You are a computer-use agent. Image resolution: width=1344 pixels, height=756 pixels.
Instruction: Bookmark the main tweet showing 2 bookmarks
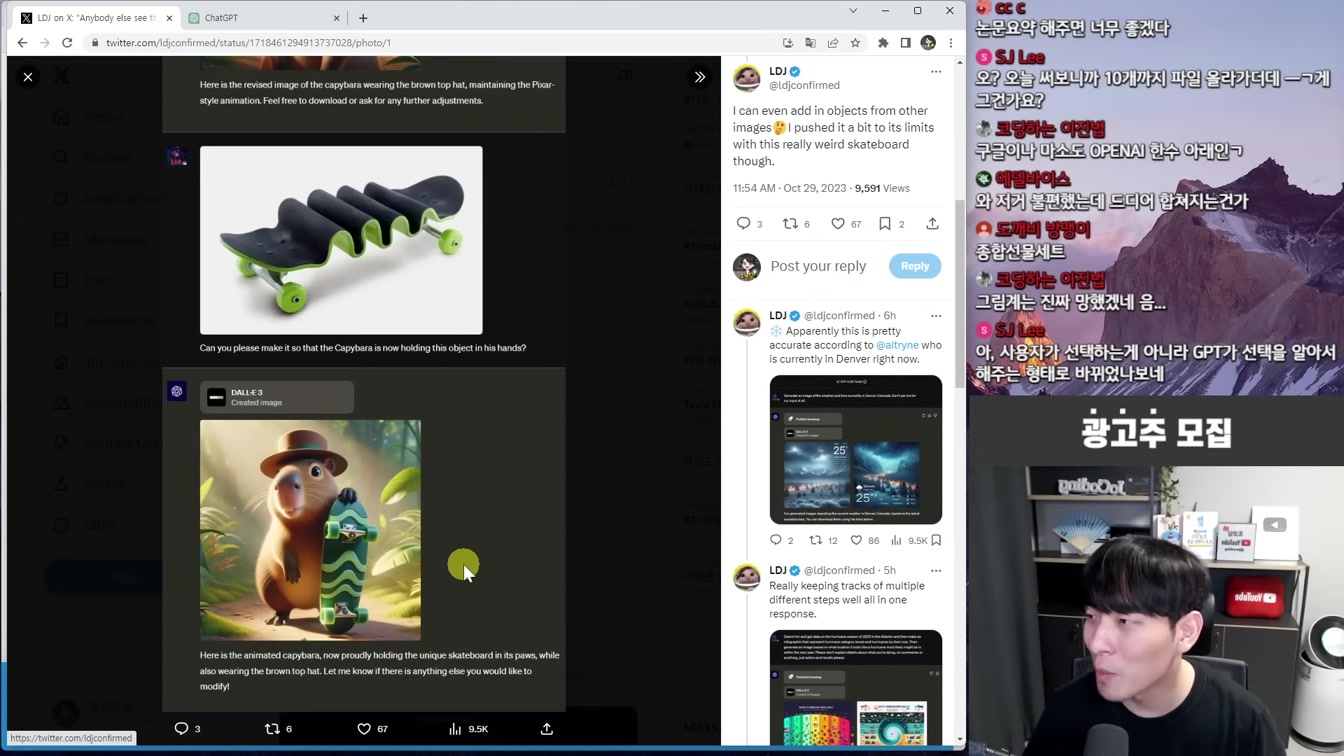coord(885,224)
